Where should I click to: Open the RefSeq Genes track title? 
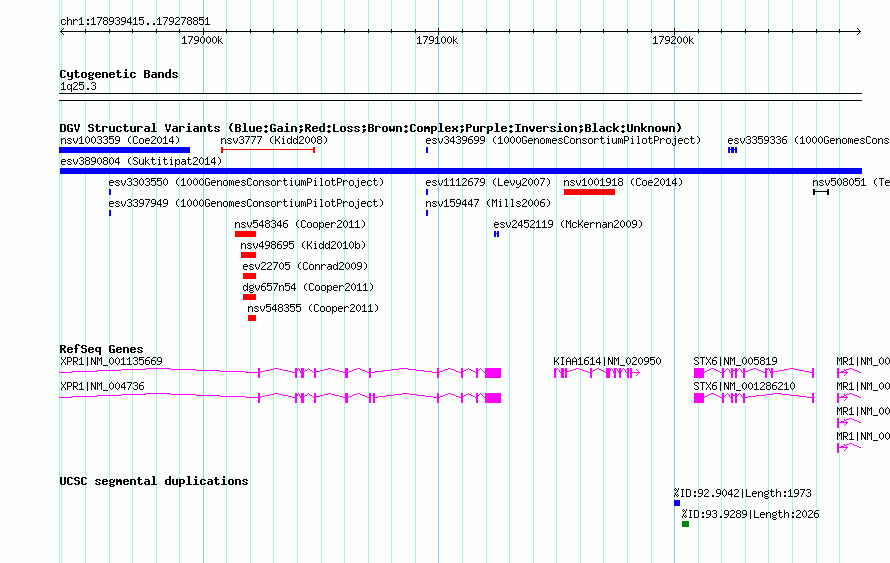tap(102, 349)
